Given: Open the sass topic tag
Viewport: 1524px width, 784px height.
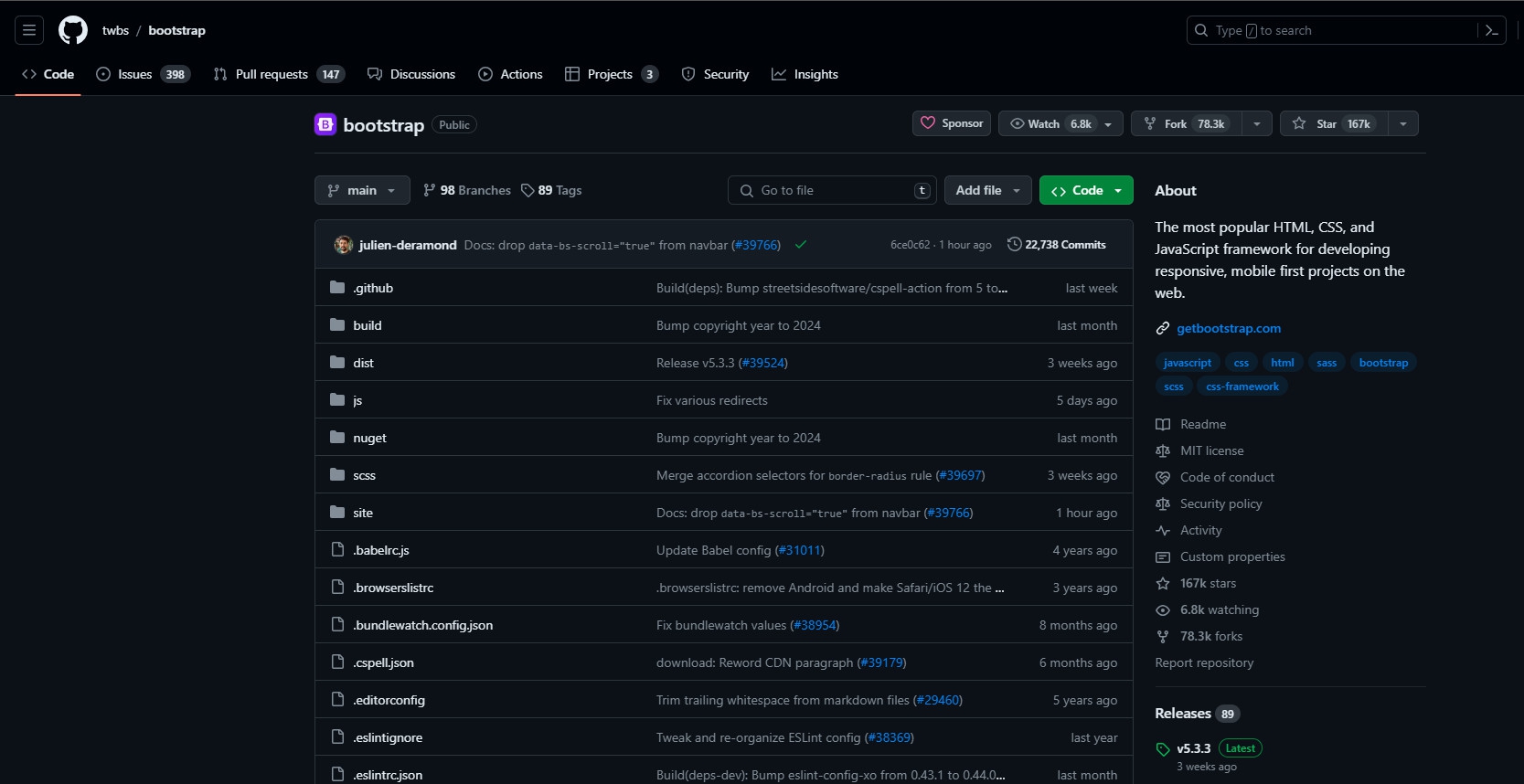Looking at the screenshot, I should pos(1327,363).
